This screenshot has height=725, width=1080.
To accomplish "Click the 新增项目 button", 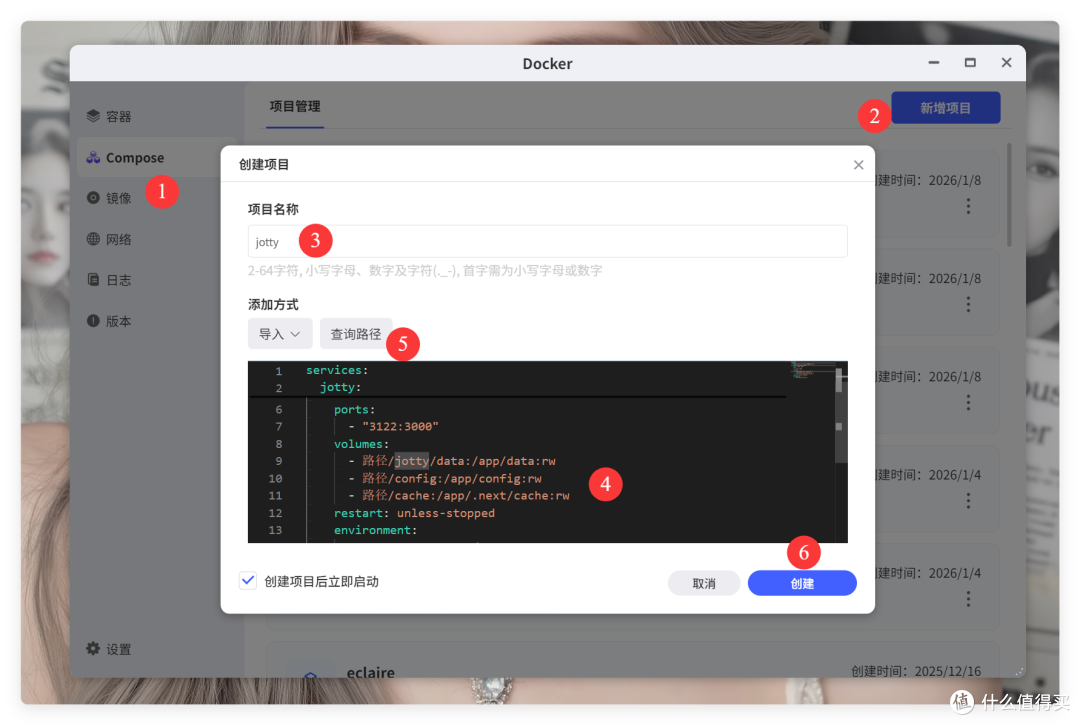I will coord(946,108).
